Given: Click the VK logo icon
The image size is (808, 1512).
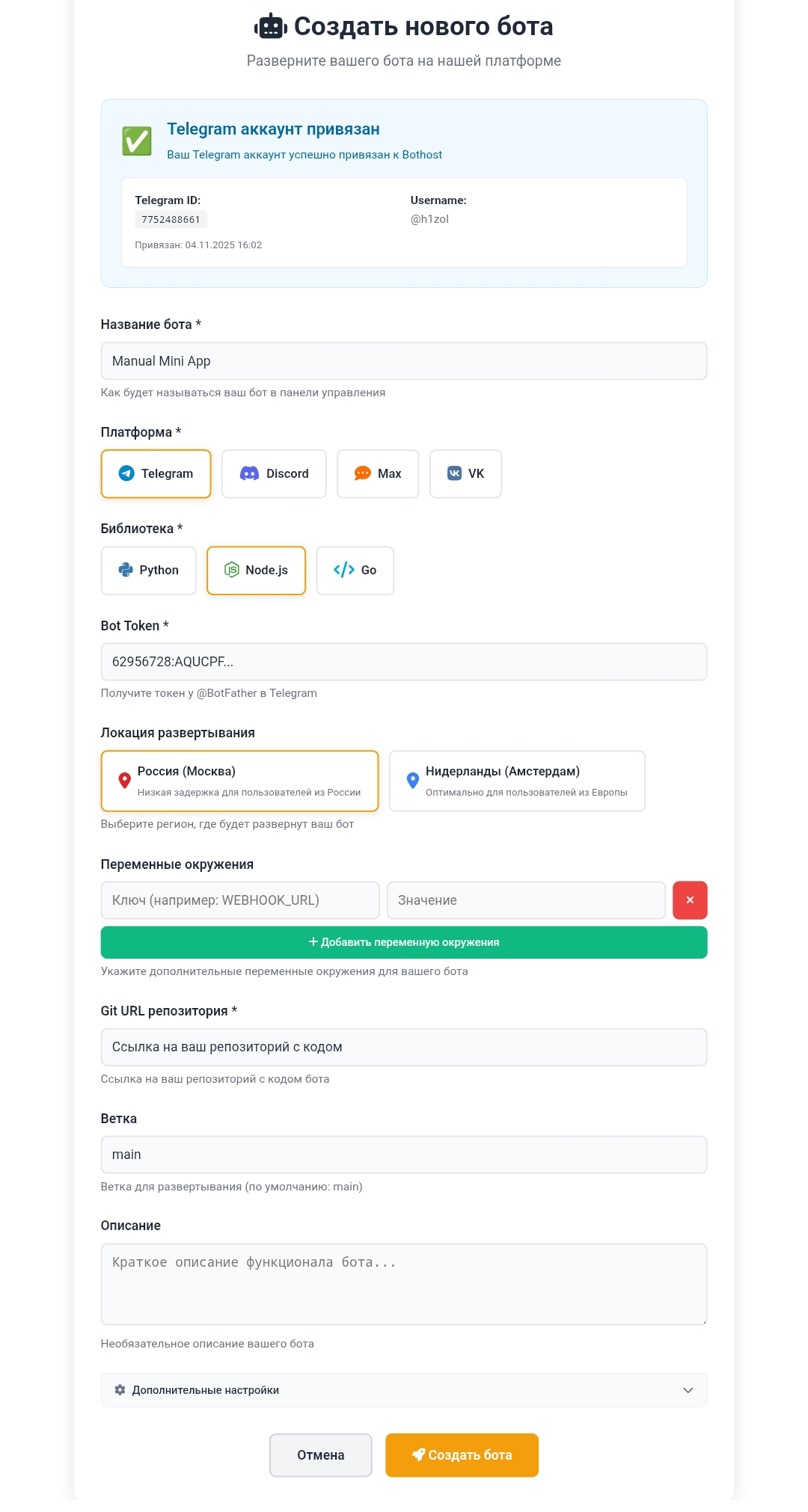Looking at the screenshot, I should click(x=454, y=473).
